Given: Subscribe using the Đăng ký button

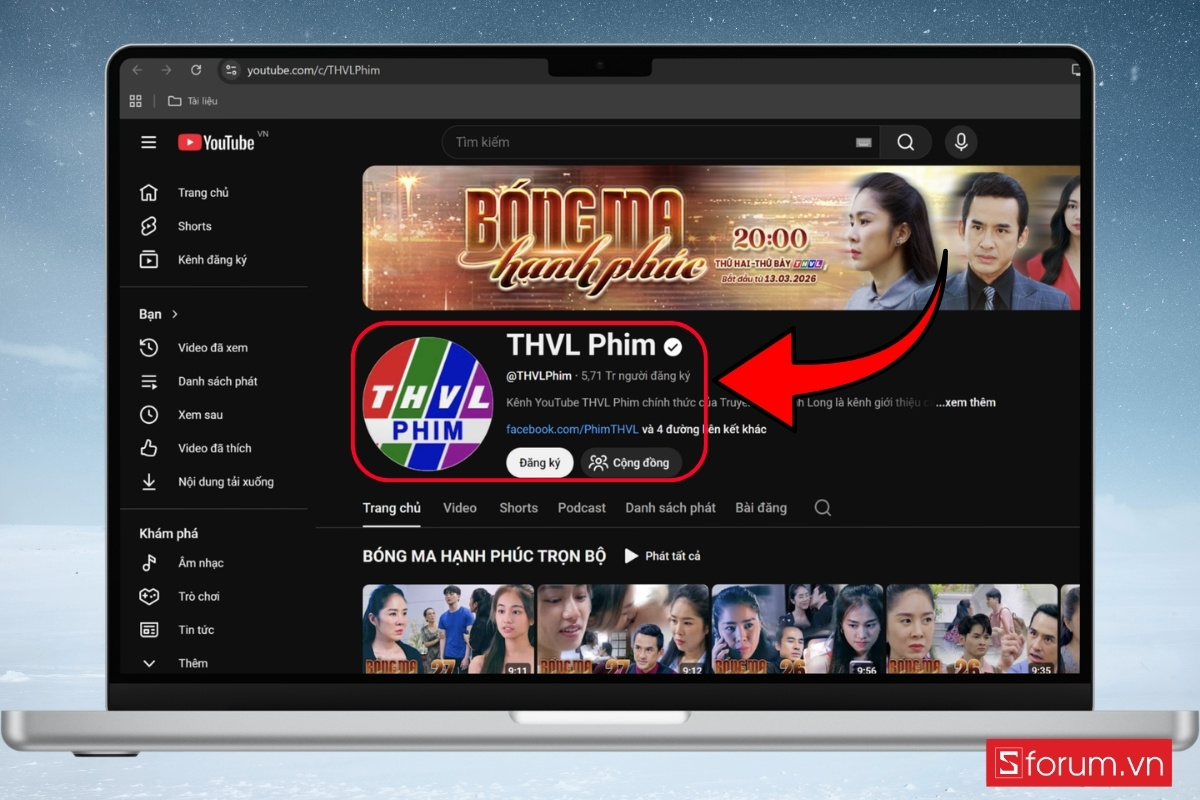Looking at the screenshot, I should (x=539, y=462).
